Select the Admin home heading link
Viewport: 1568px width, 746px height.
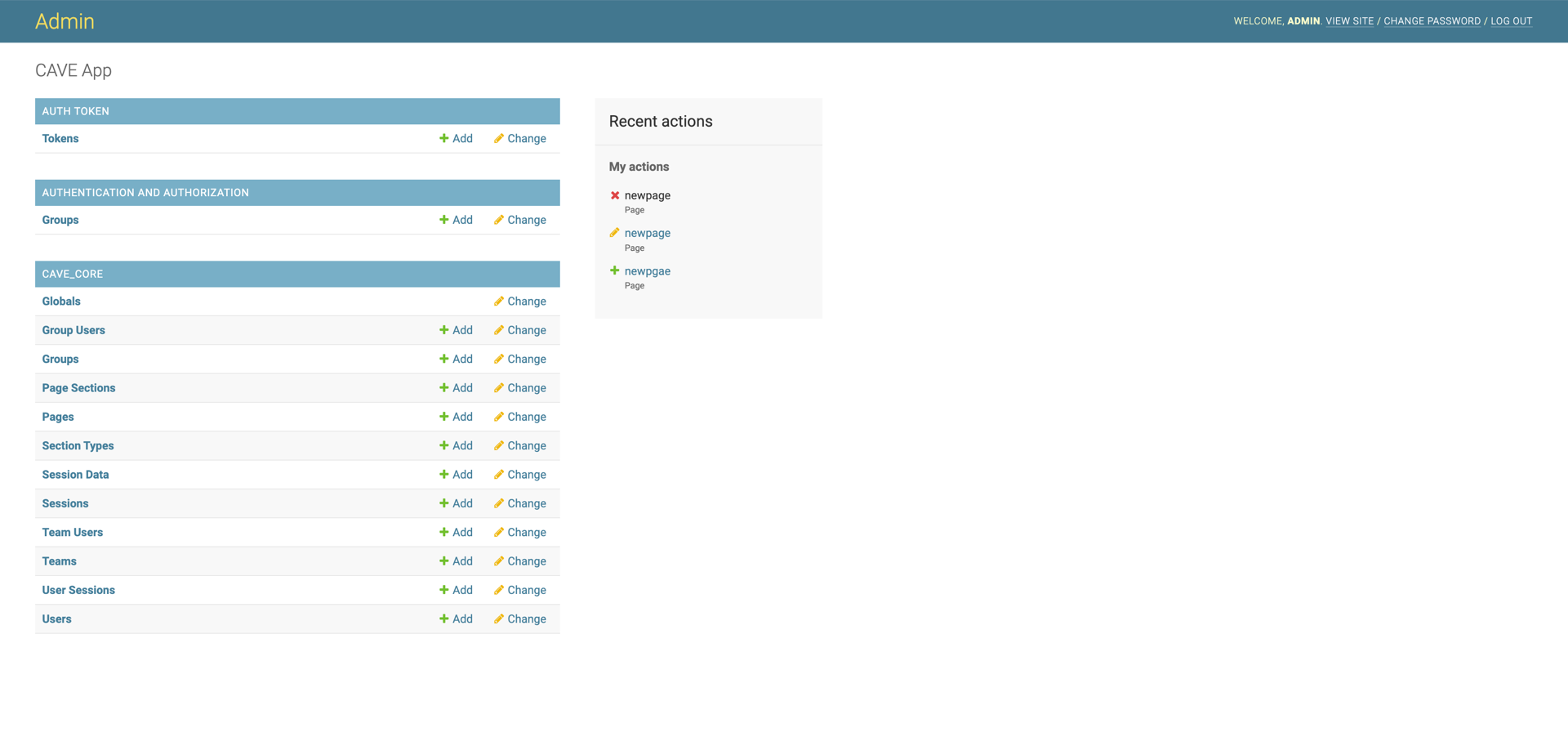tap(65, 21)
